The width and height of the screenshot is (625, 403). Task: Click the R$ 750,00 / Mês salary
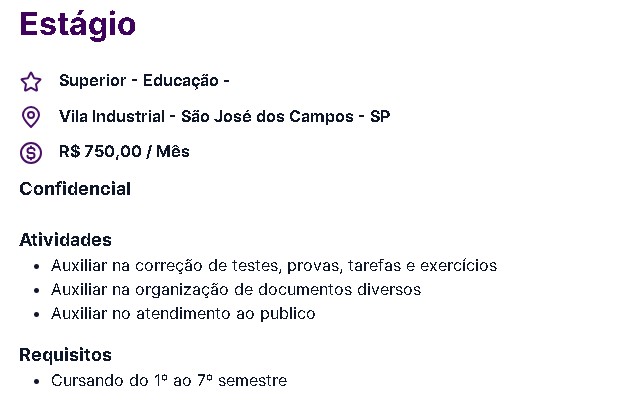[124, 151]
